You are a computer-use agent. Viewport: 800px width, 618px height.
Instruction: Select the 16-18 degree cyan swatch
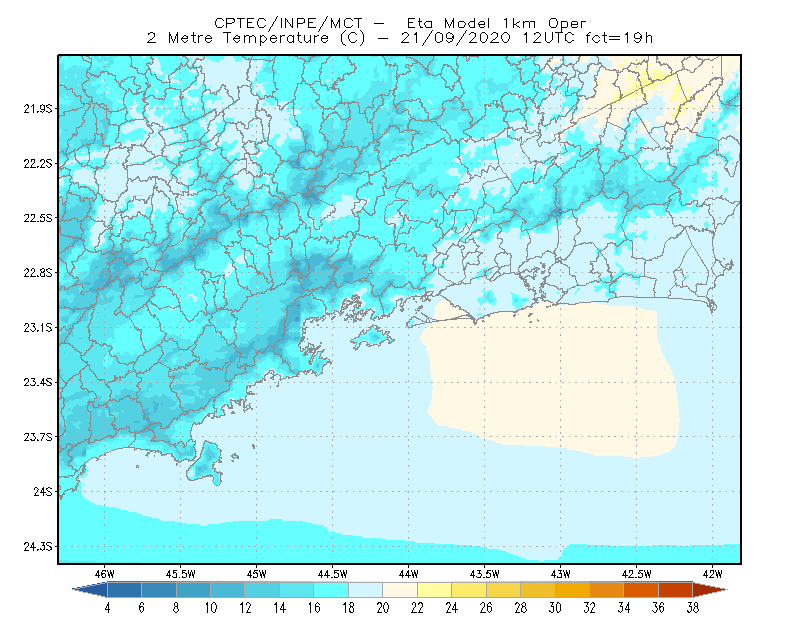click(x=331, y=590)
